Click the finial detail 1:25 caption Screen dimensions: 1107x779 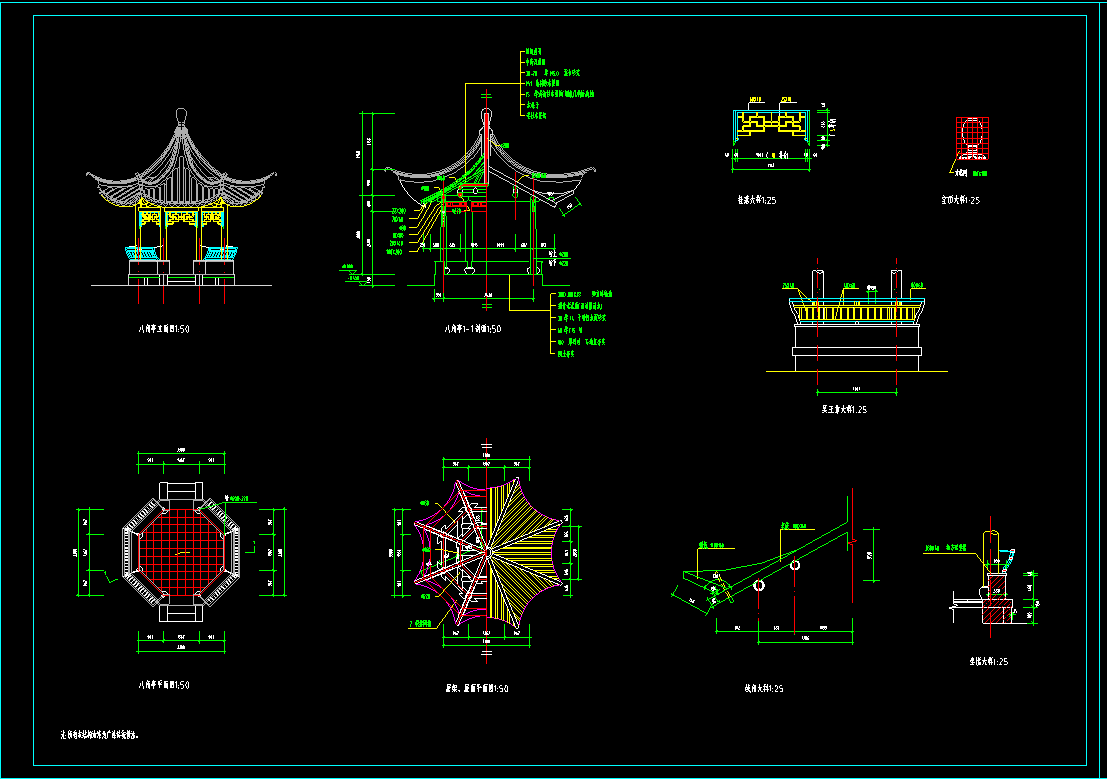click(x=960, y=200)
